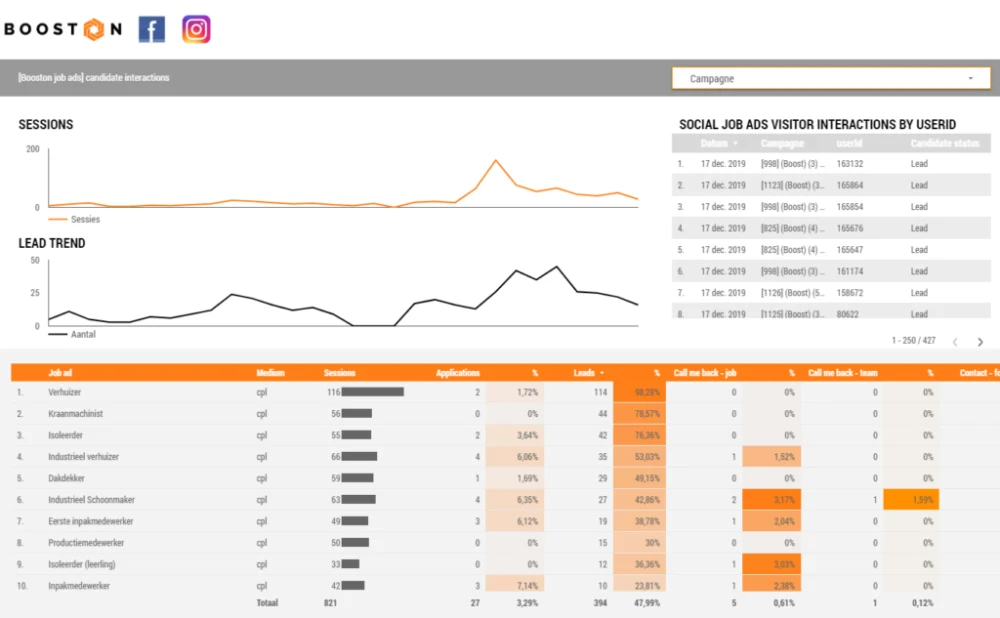This screenshot has height=618, width=1000.
Task: Sort table by Job ad column
Action: tap(61, 373)
